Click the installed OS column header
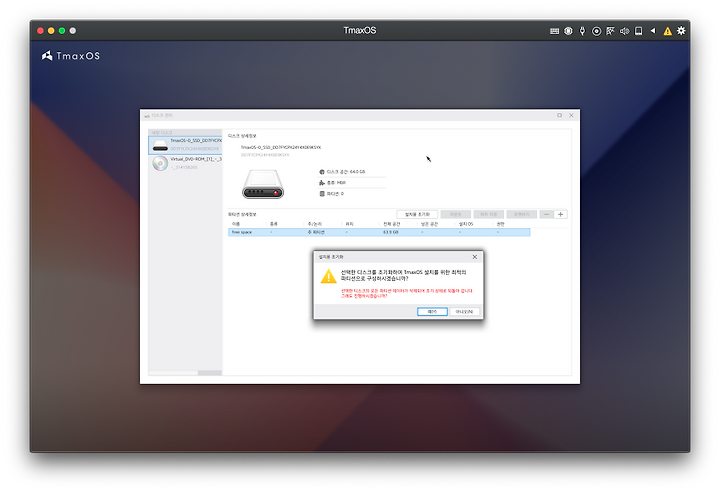The height and width of the screenshot is (492, 720). point(466,224)
